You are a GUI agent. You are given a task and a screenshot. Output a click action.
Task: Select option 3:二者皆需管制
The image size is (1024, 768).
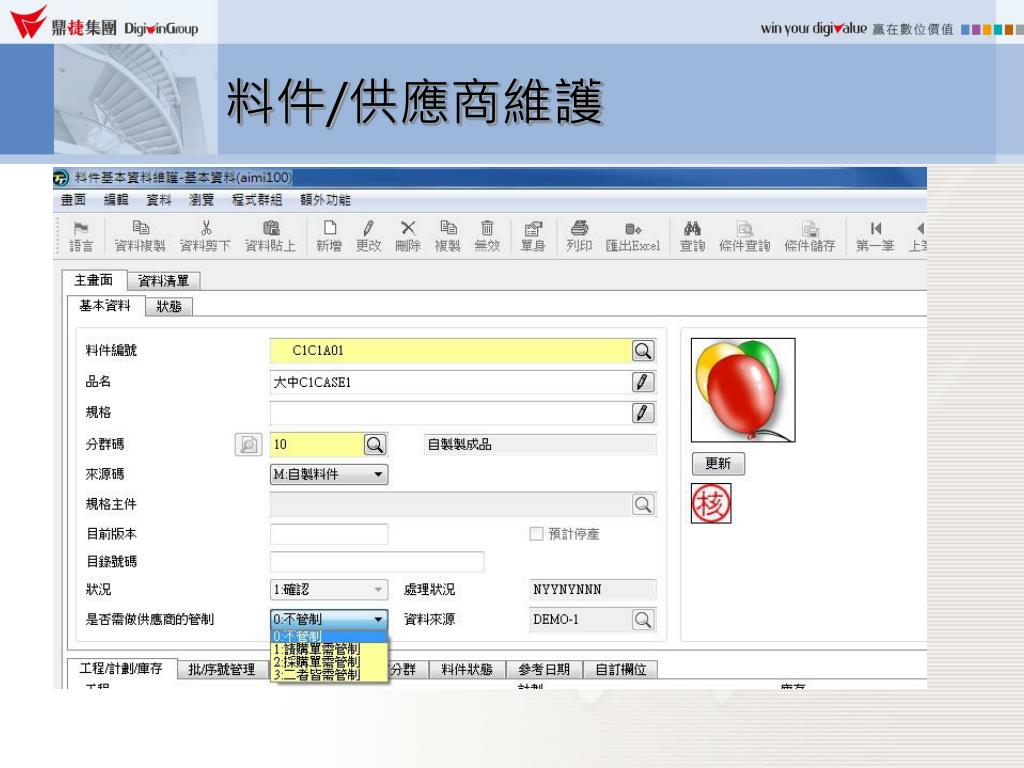[x=329, y=675]
